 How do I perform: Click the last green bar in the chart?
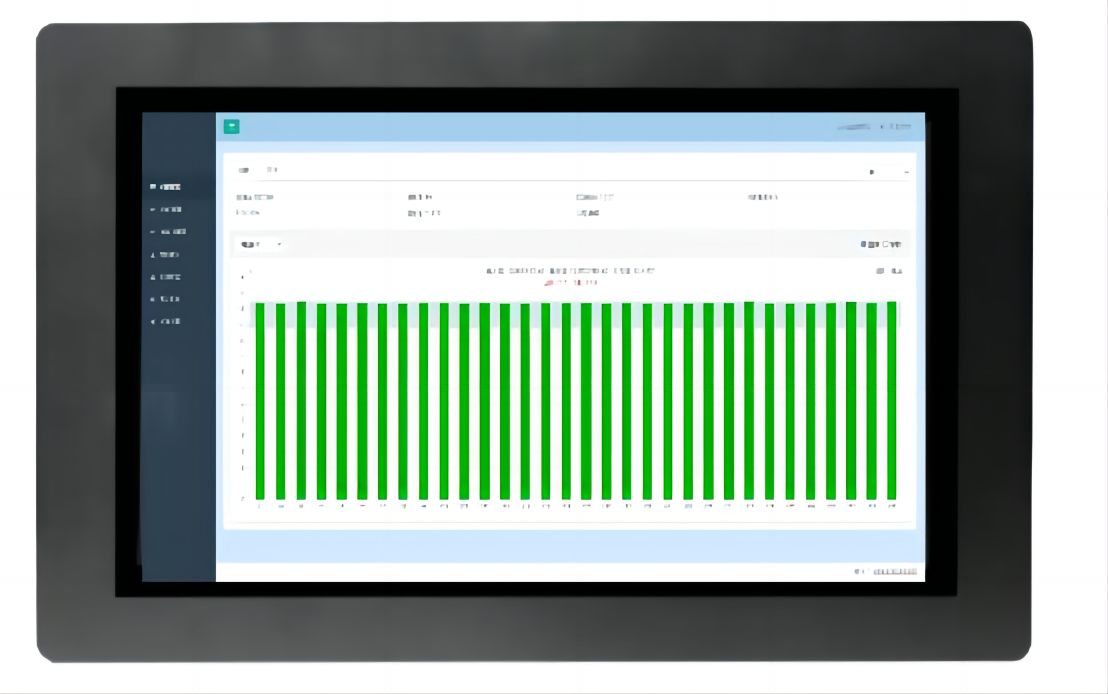pyautogui.click(x=891, y=400)
